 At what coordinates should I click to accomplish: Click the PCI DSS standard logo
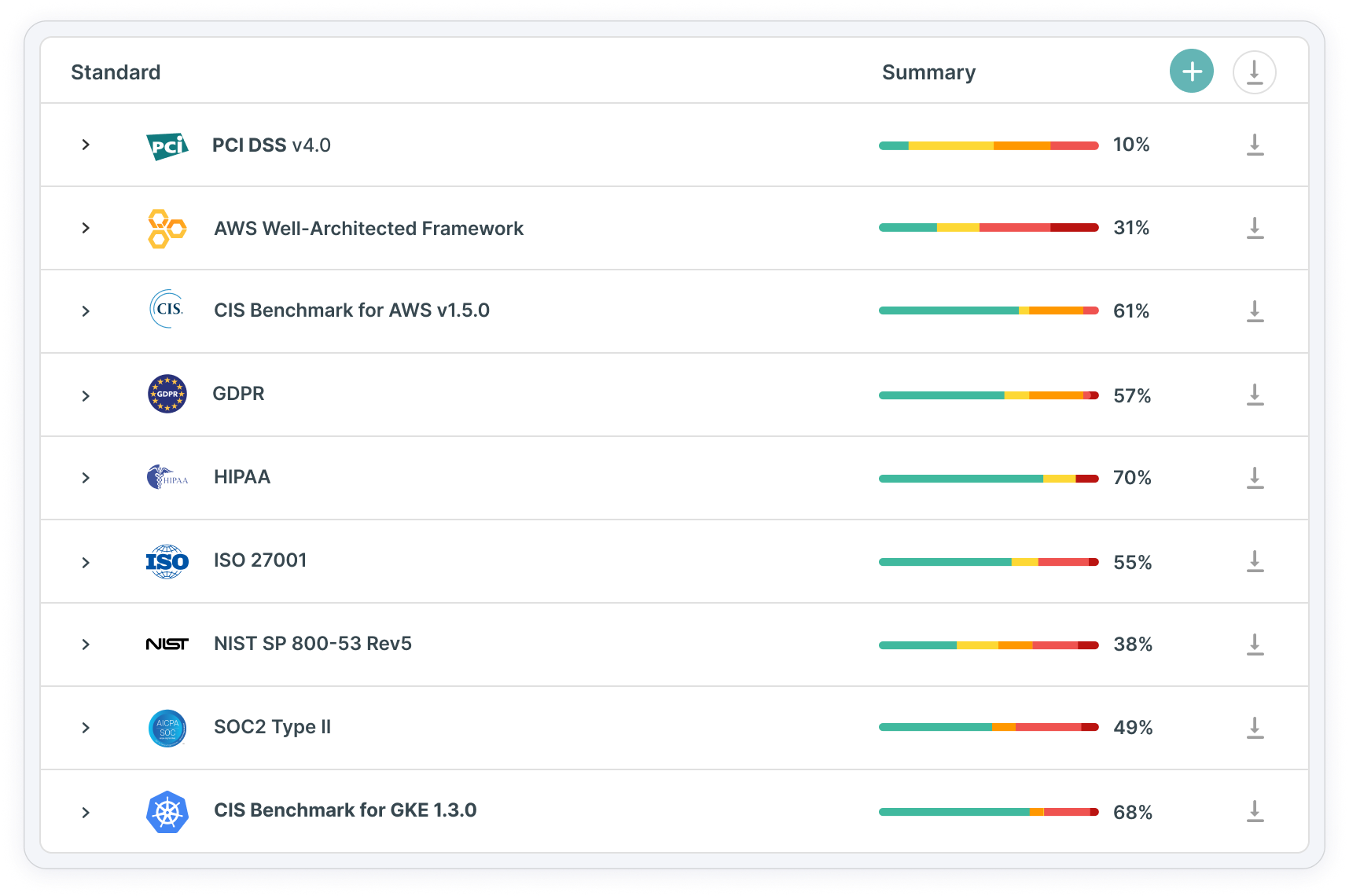pyautogui.click(x=167, y=145)
